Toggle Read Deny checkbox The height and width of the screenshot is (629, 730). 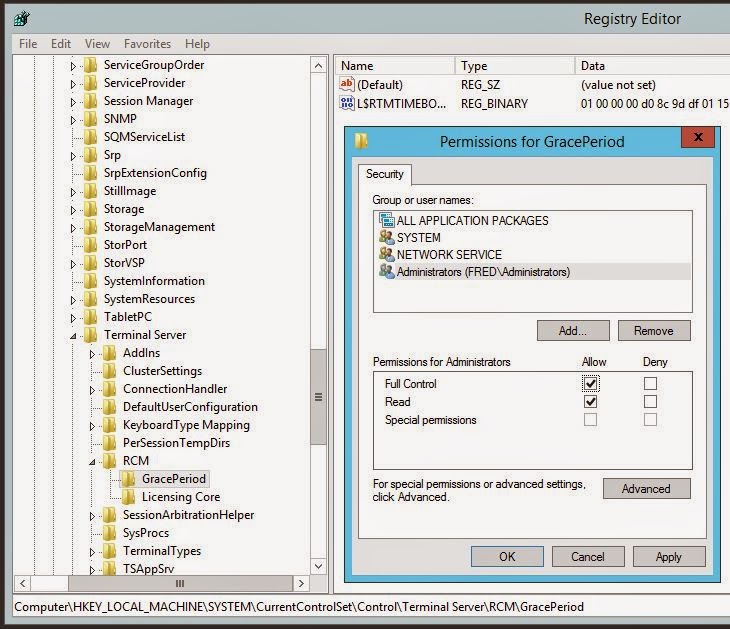[650, 402]
